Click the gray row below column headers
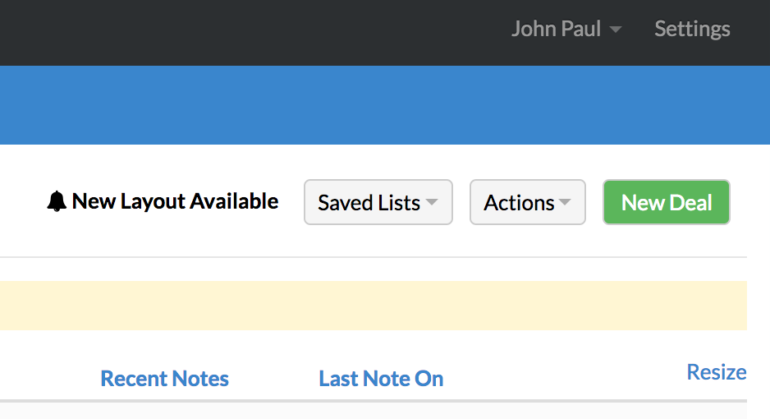The image size is (770, 419). 373,412
